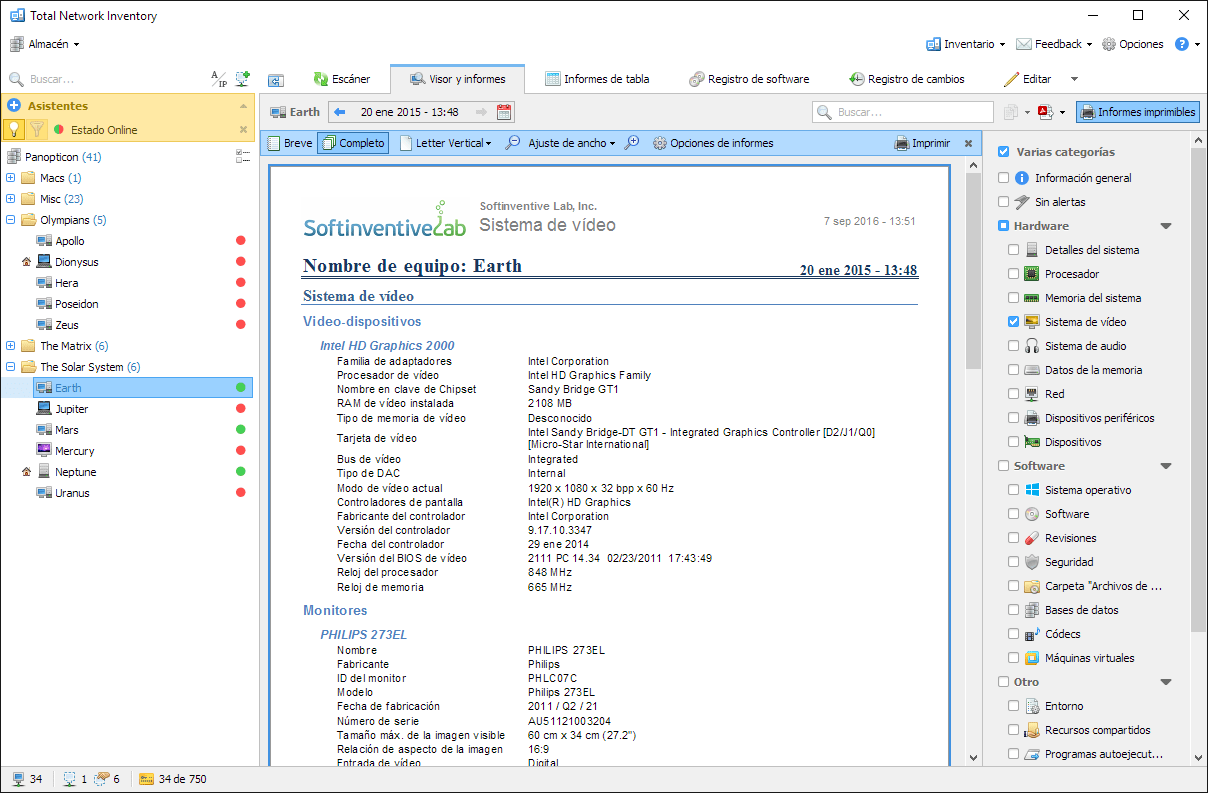
Task: Enable the Procesador checkbox
Action: pos(1014,274)
